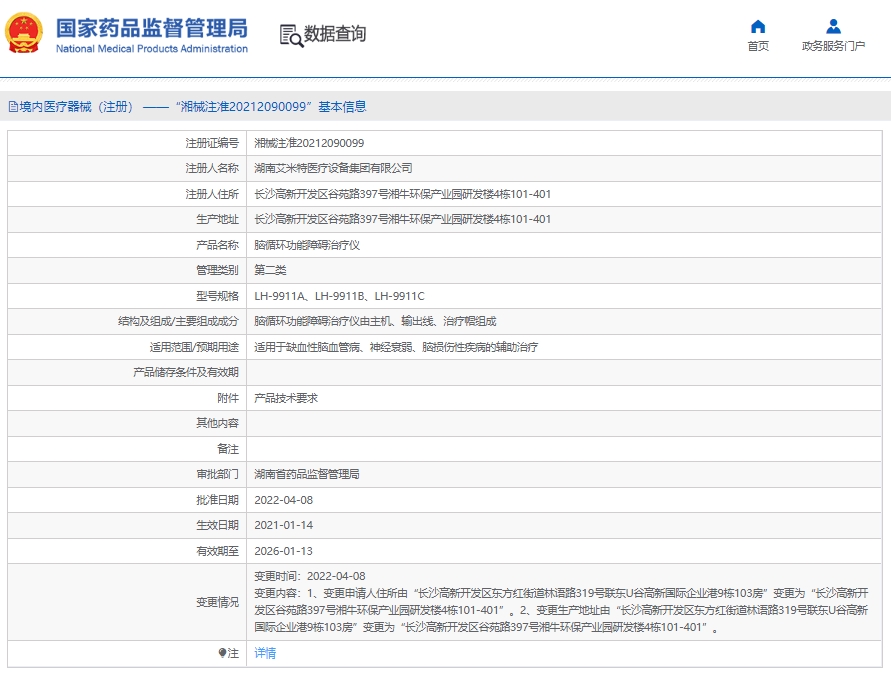Click the 生产地址 row label

tap(218, 219)
